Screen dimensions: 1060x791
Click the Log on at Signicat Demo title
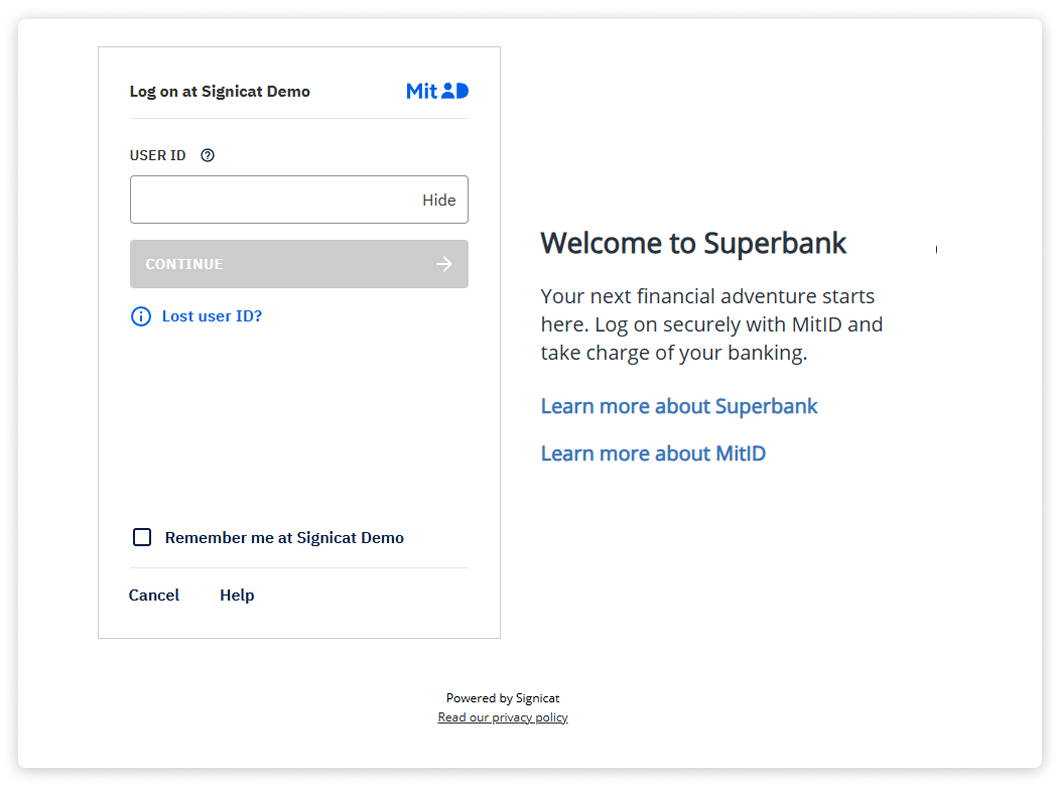(x=220, y=91)
